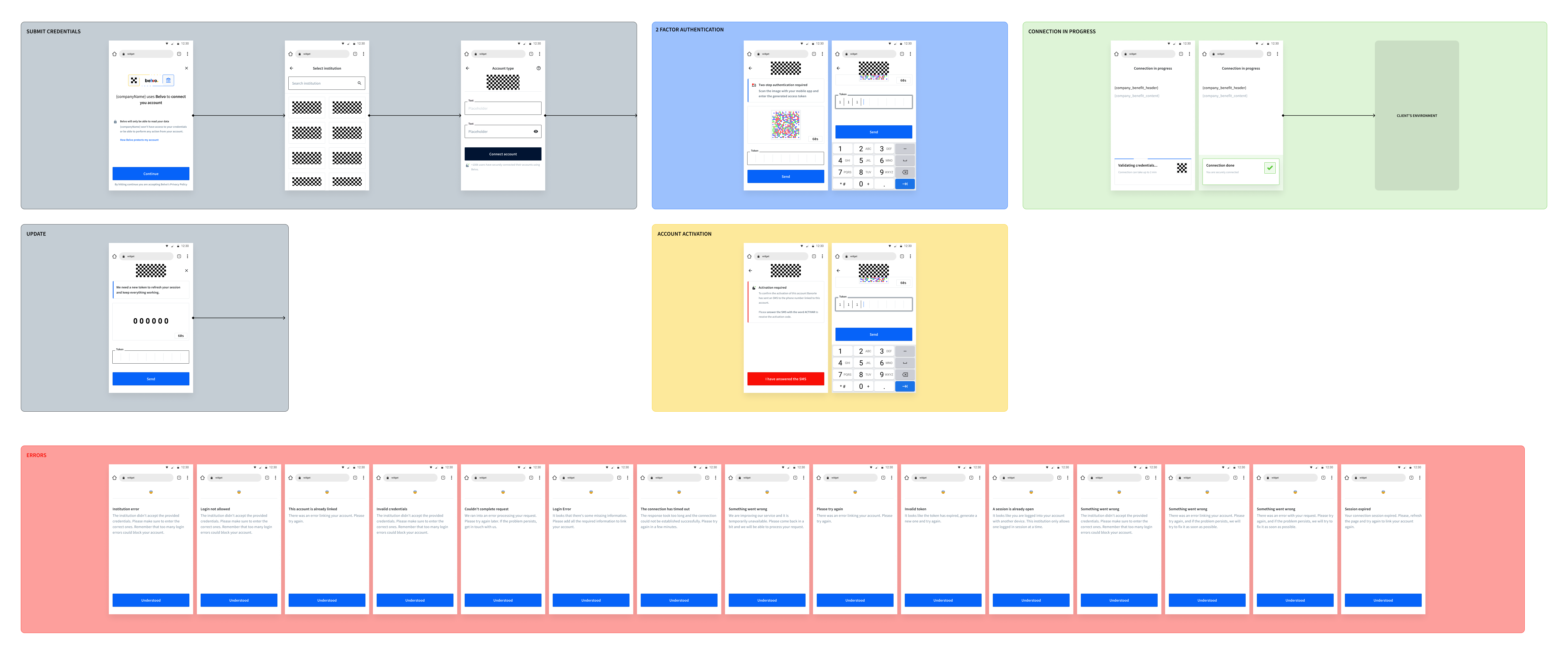
Task: Close the Belvo connect intro screen
Action: pyautogui.click(x=186, y=68)
